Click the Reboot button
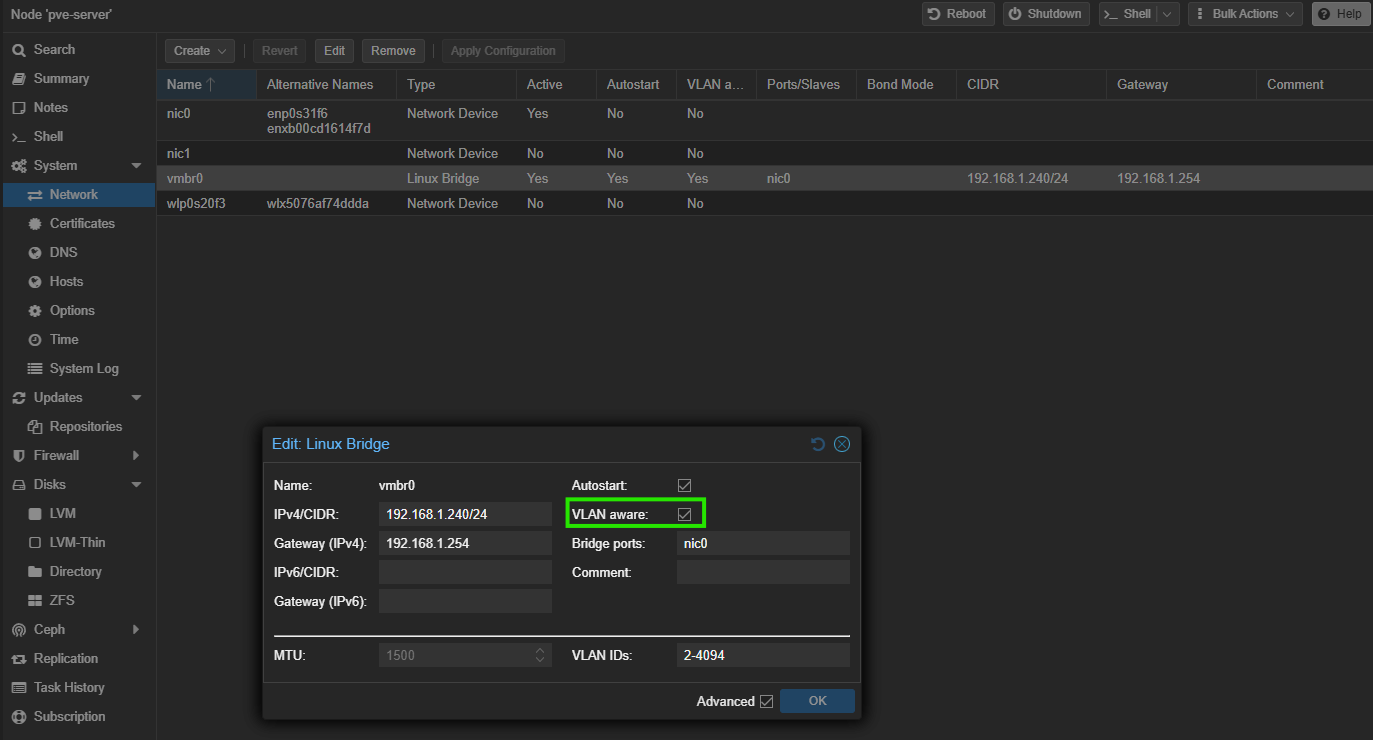The height and width of the screenshot is (740, 1373). [x=957, y=14]
